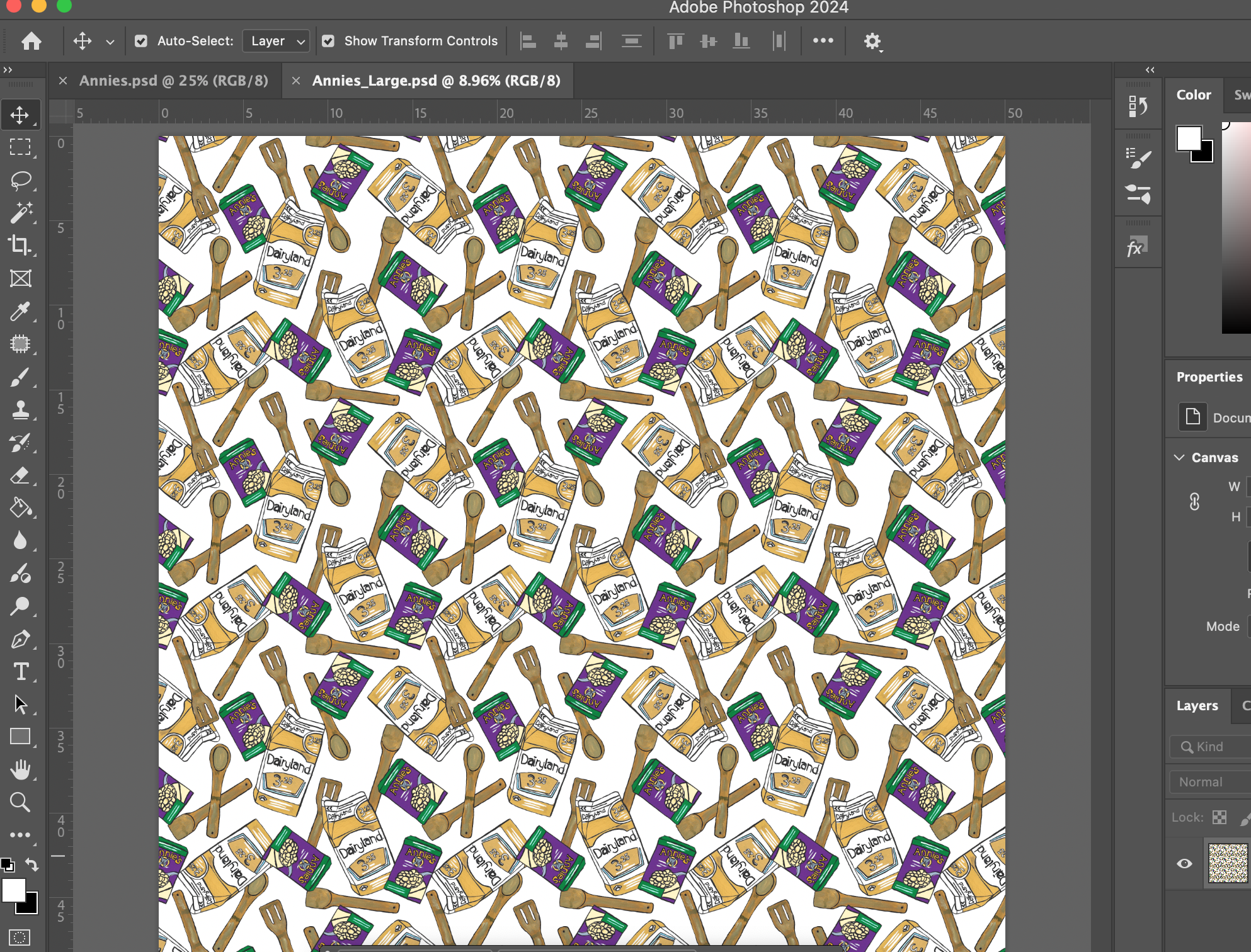This screenshot has height=952, width=1251.
Task: Align right edges
Action: click(x=593, y=42)
